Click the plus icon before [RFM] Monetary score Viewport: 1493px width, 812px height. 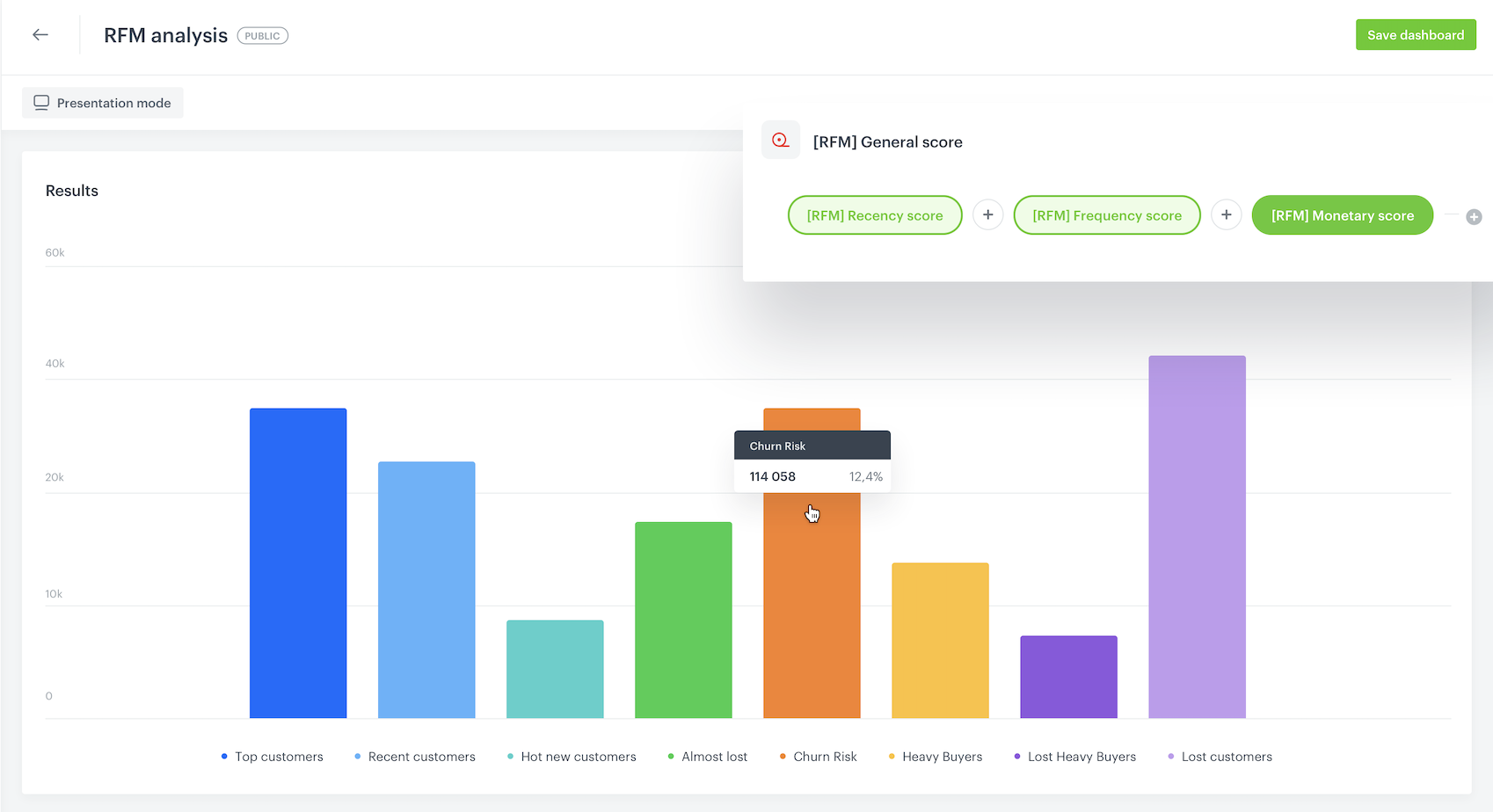(x=1227, y=214)
